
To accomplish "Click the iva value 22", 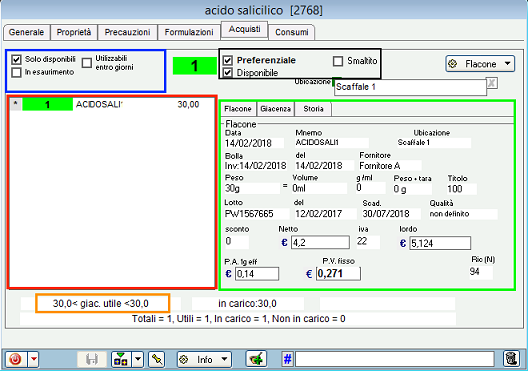I will (x=368, y=242).
